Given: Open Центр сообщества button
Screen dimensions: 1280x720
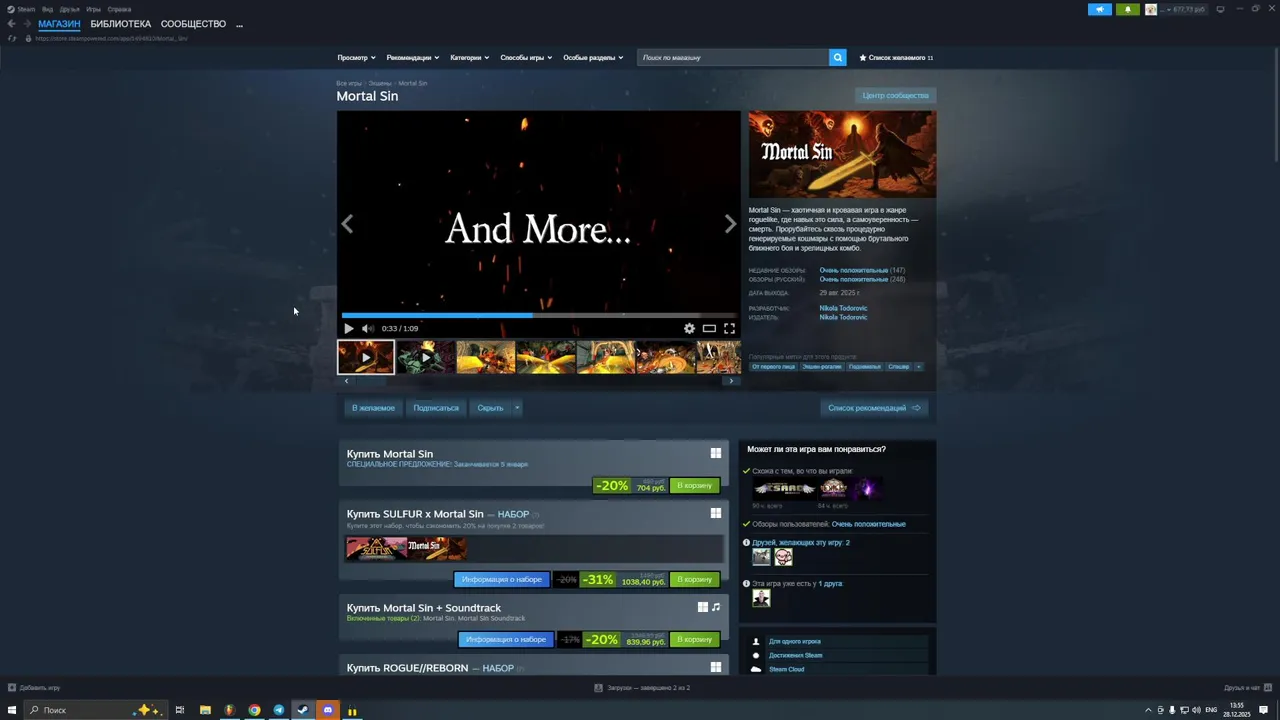Looking at the screenshot, I should pyautogui.click(x=895, y=95).
